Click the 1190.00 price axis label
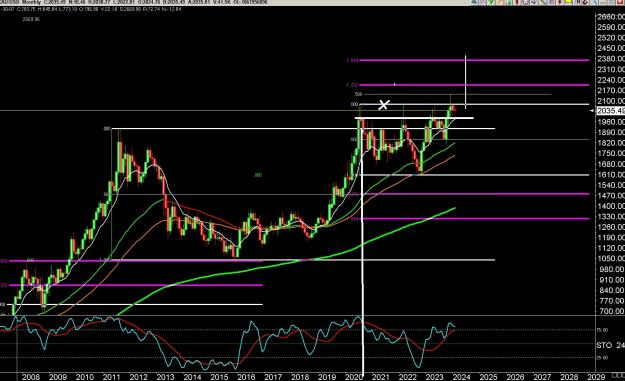625x381 pixels. (x=611, y=238)
